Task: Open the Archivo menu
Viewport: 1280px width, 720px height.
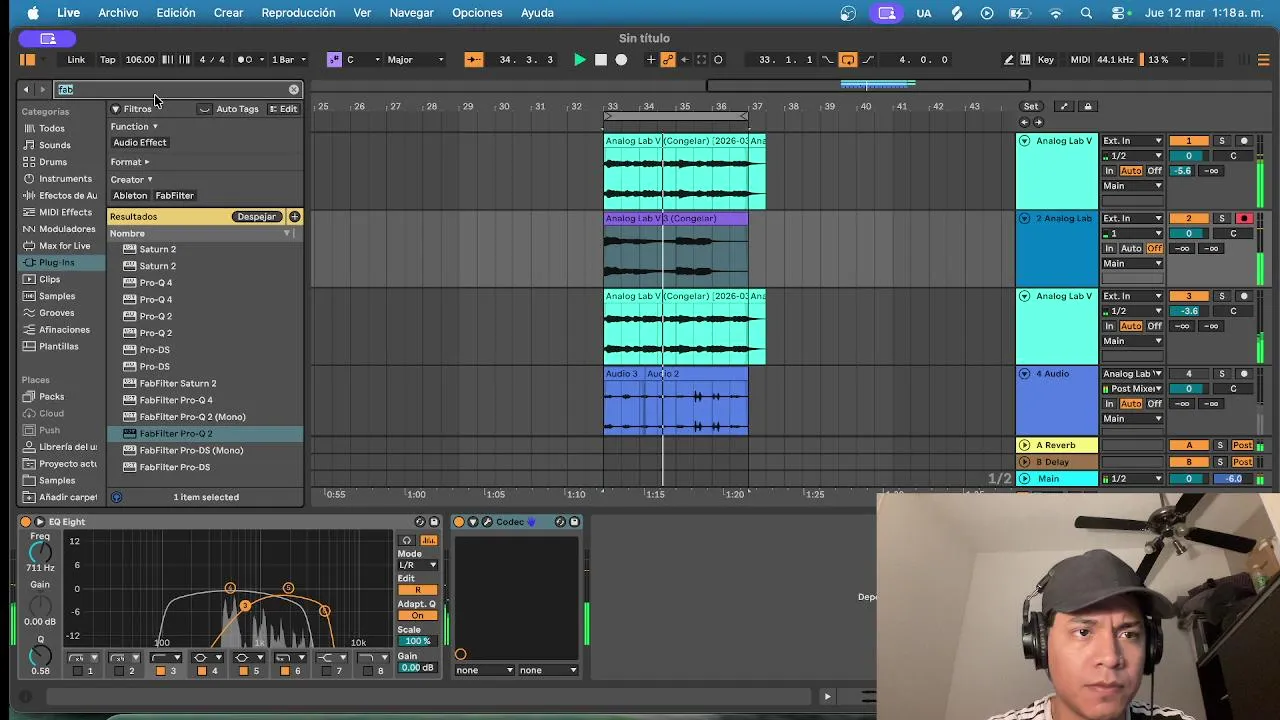Action: tap(118, 13)
